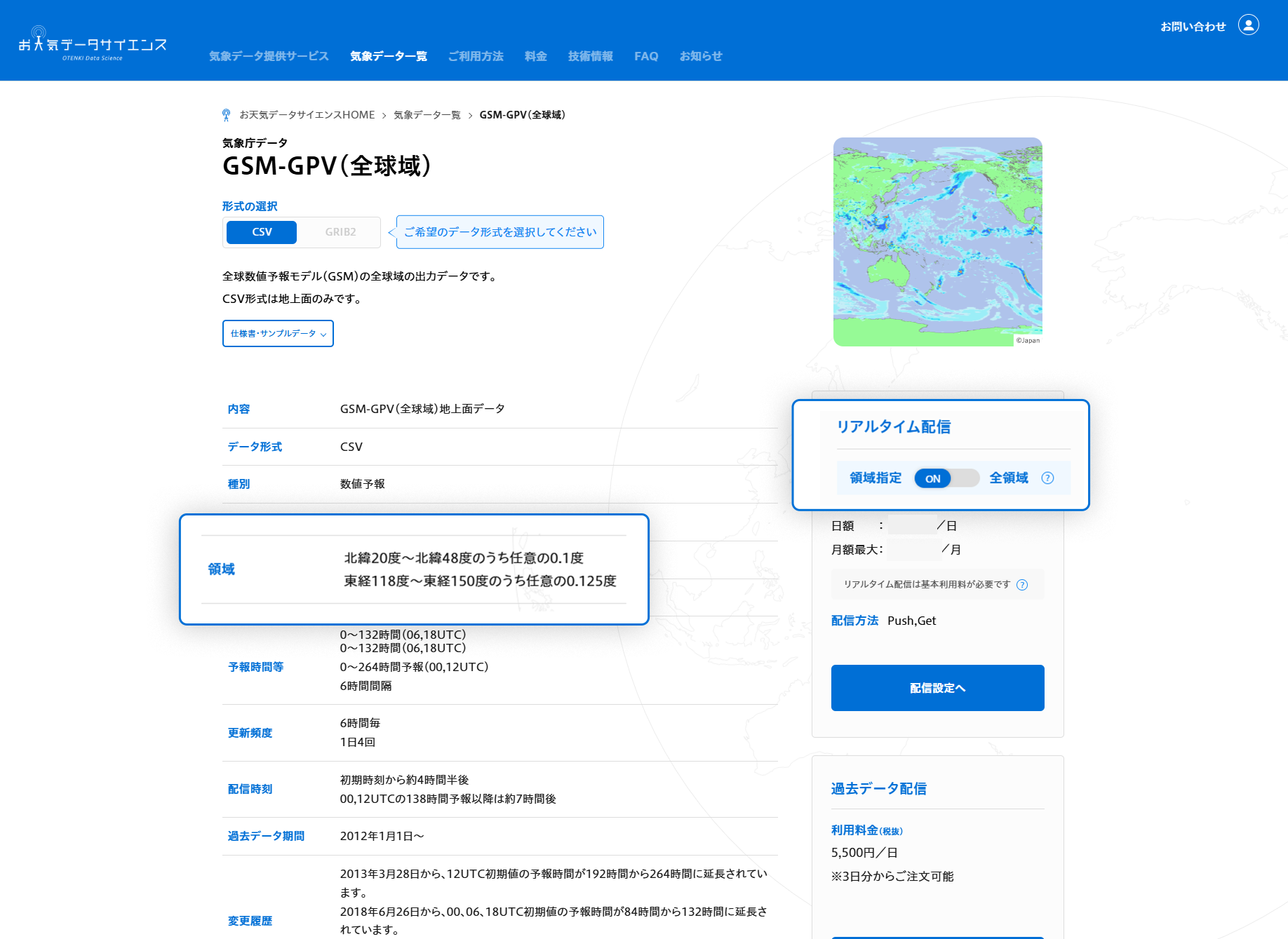Click the データ形式 row label
This screenshot has height=939, width=1288.
click(255, 447)
